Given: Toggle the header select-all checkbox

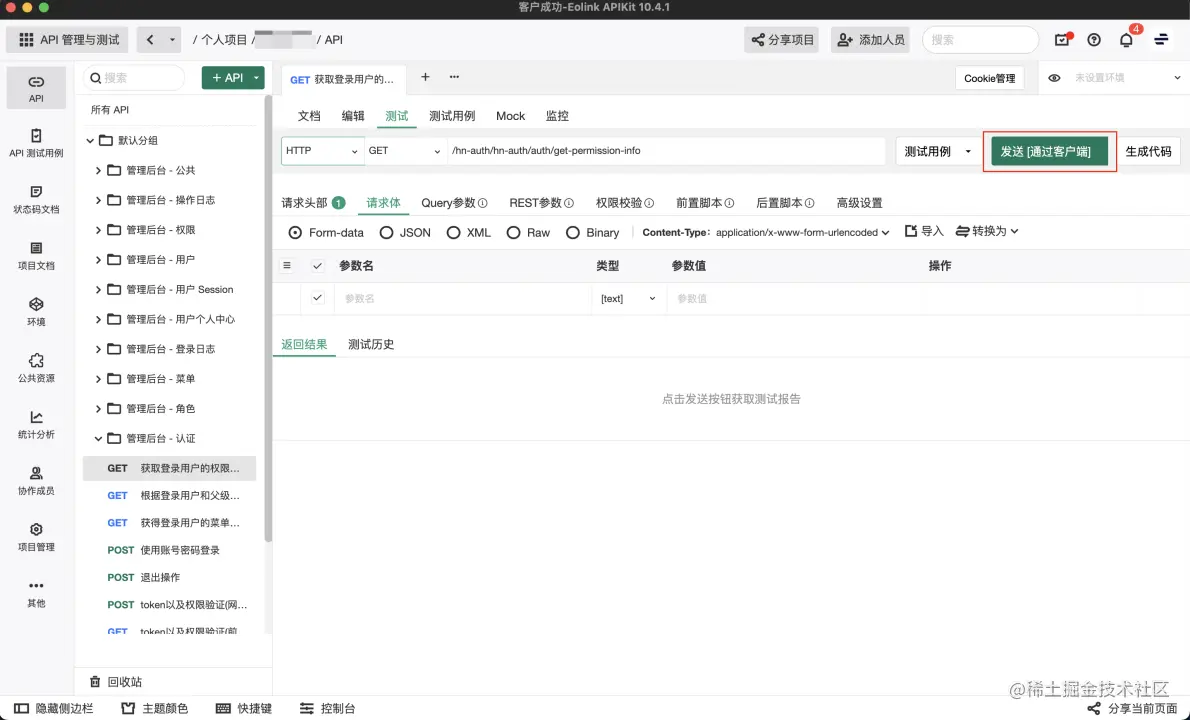Looking at the screenshot, I should tap(317, 266).
